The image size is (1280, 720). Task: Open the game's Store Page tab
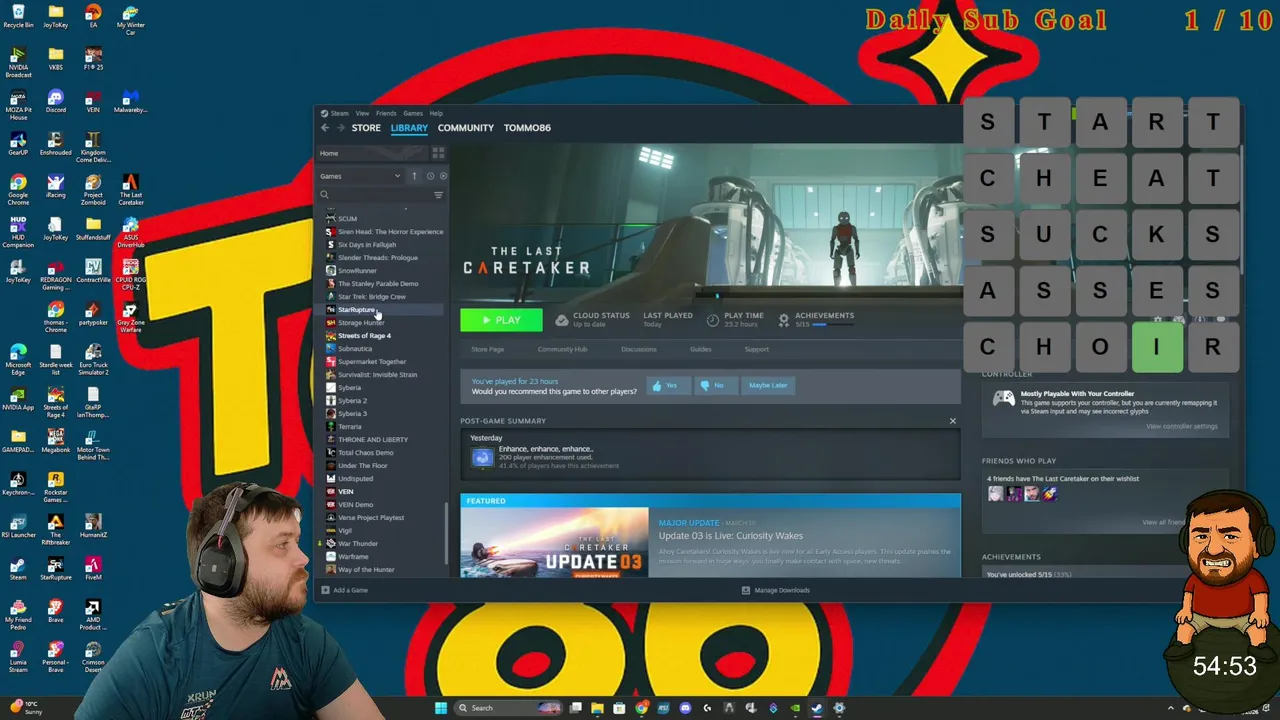tap(488, 349)
